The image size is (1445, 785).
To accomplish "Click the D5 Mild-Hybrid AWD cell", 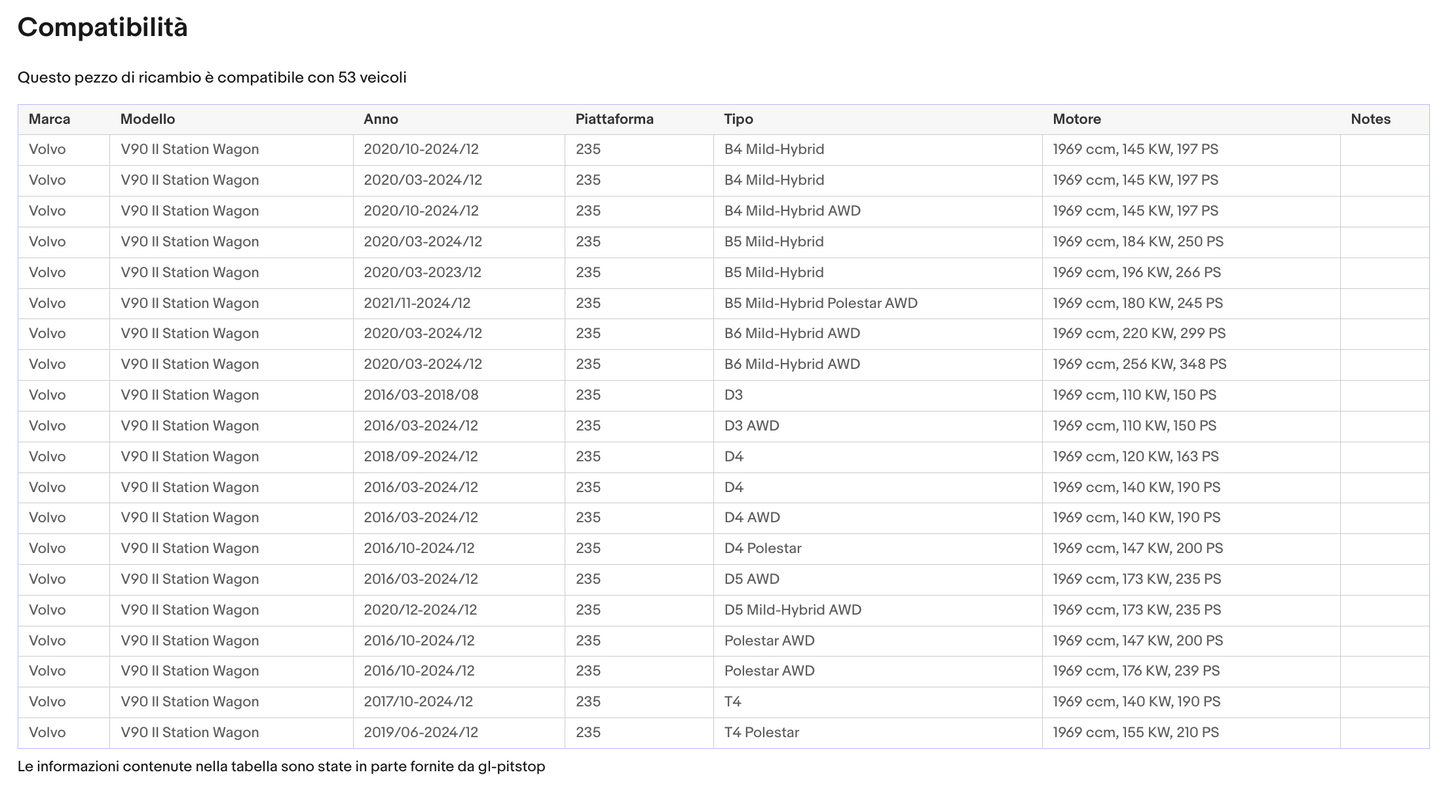I will coord(792,610).
